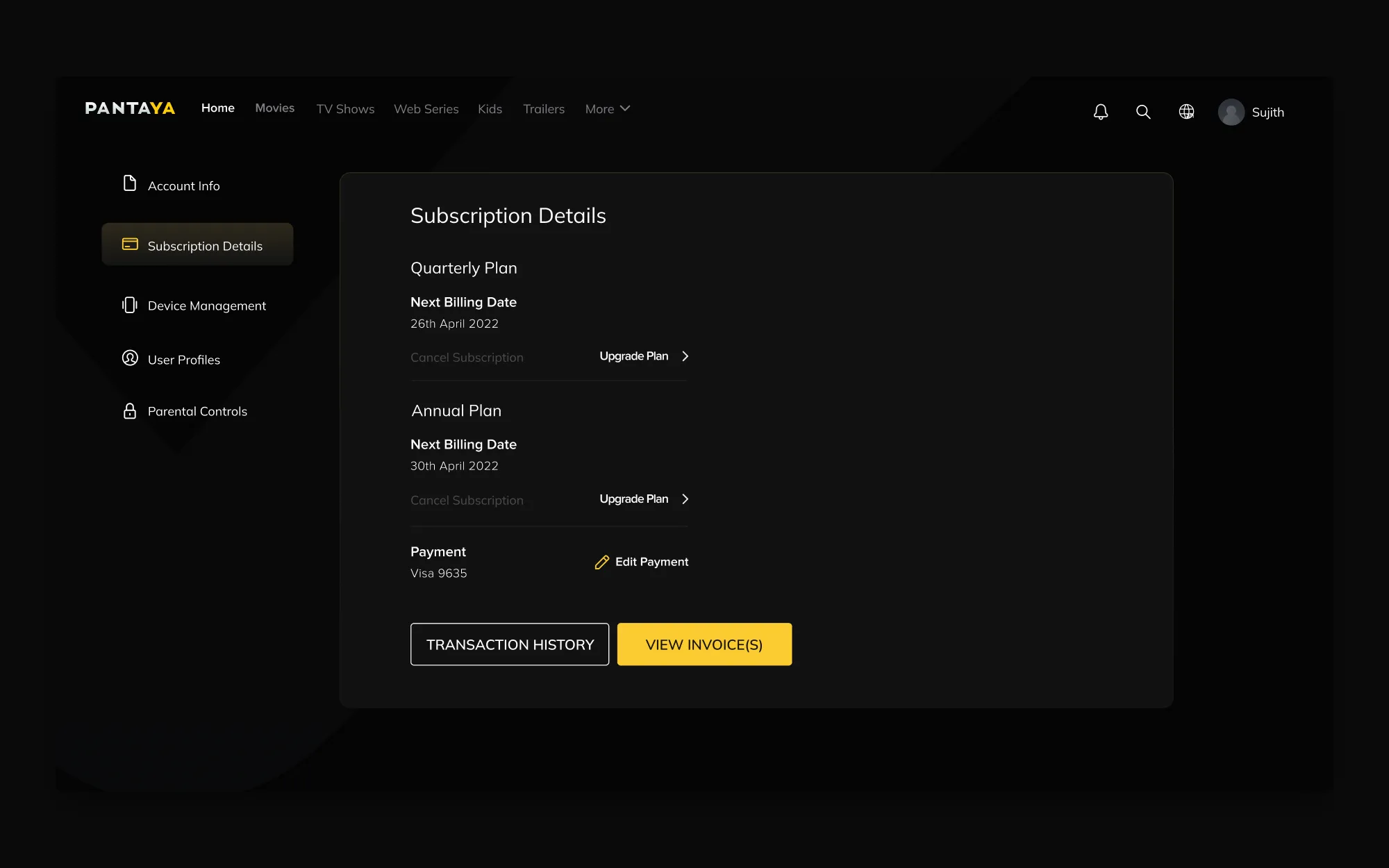Open the Trailers menu item

tap(544, 109)
